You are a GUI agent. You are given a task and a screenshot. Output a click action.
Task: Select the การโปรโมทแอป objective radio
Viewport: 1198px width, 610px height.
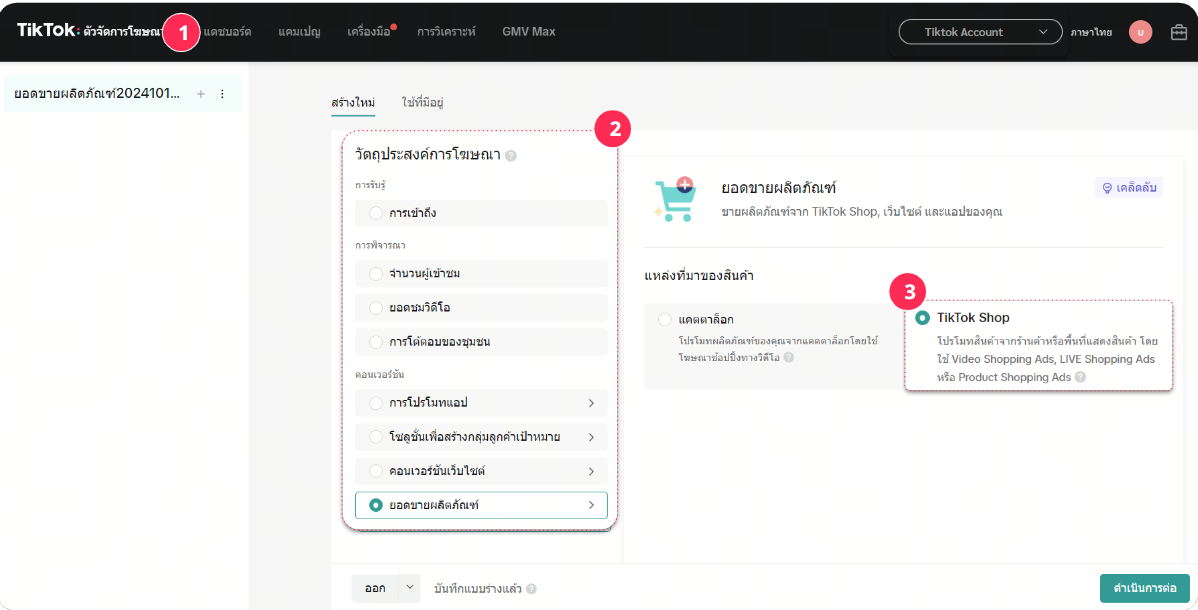(x=376, y=402)
